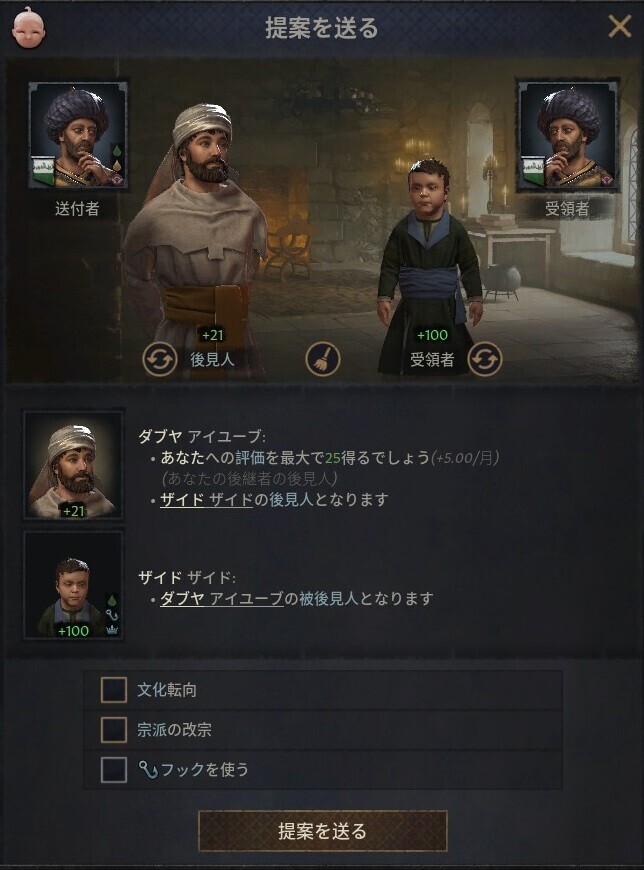
Task: Toggle the フックを使う checkbox
Action: click(114, 769)
